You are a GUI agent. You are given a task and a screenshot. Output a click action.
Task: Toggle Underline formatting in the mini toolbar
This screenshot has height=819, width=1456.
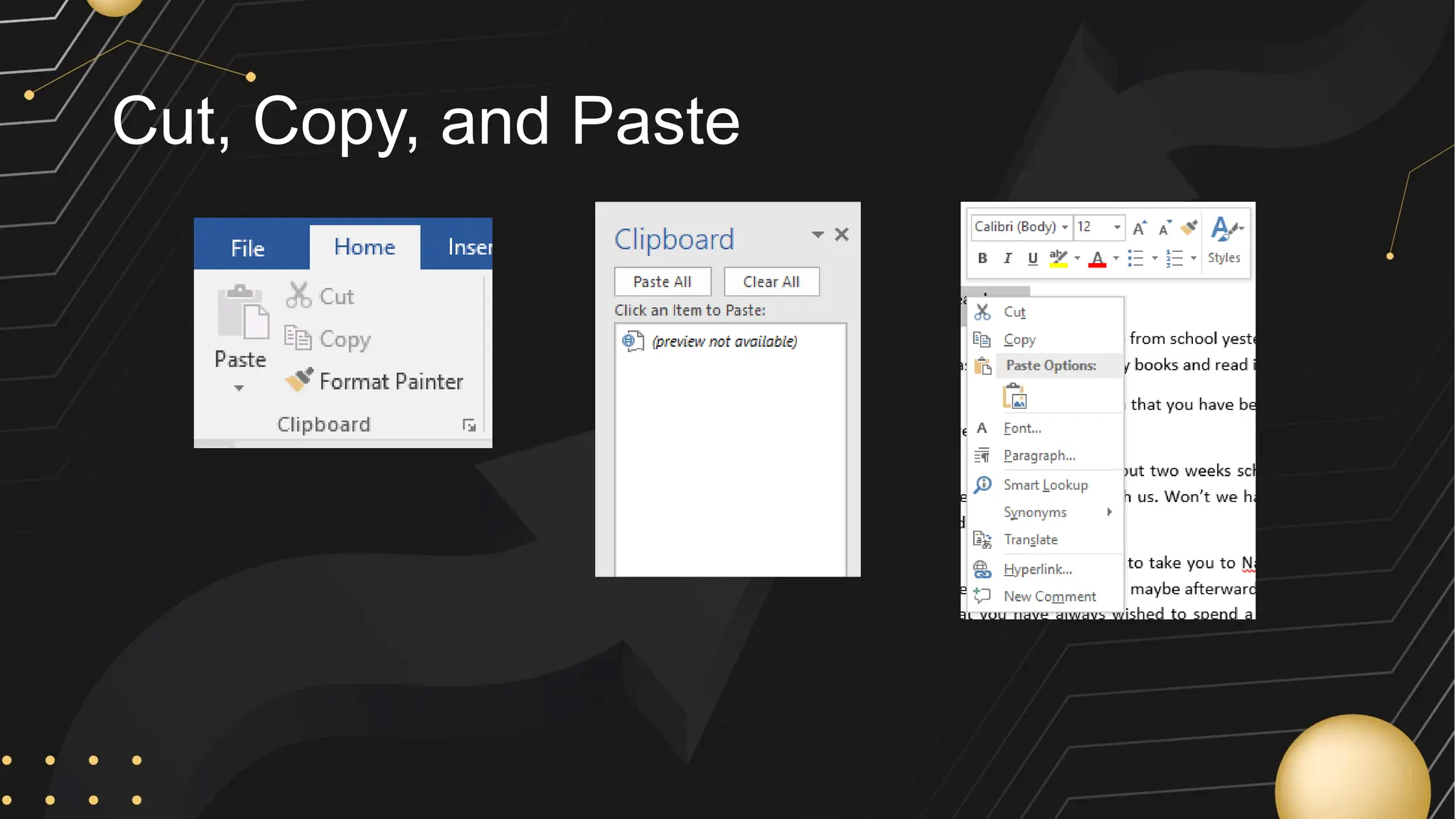[1032, 258]
